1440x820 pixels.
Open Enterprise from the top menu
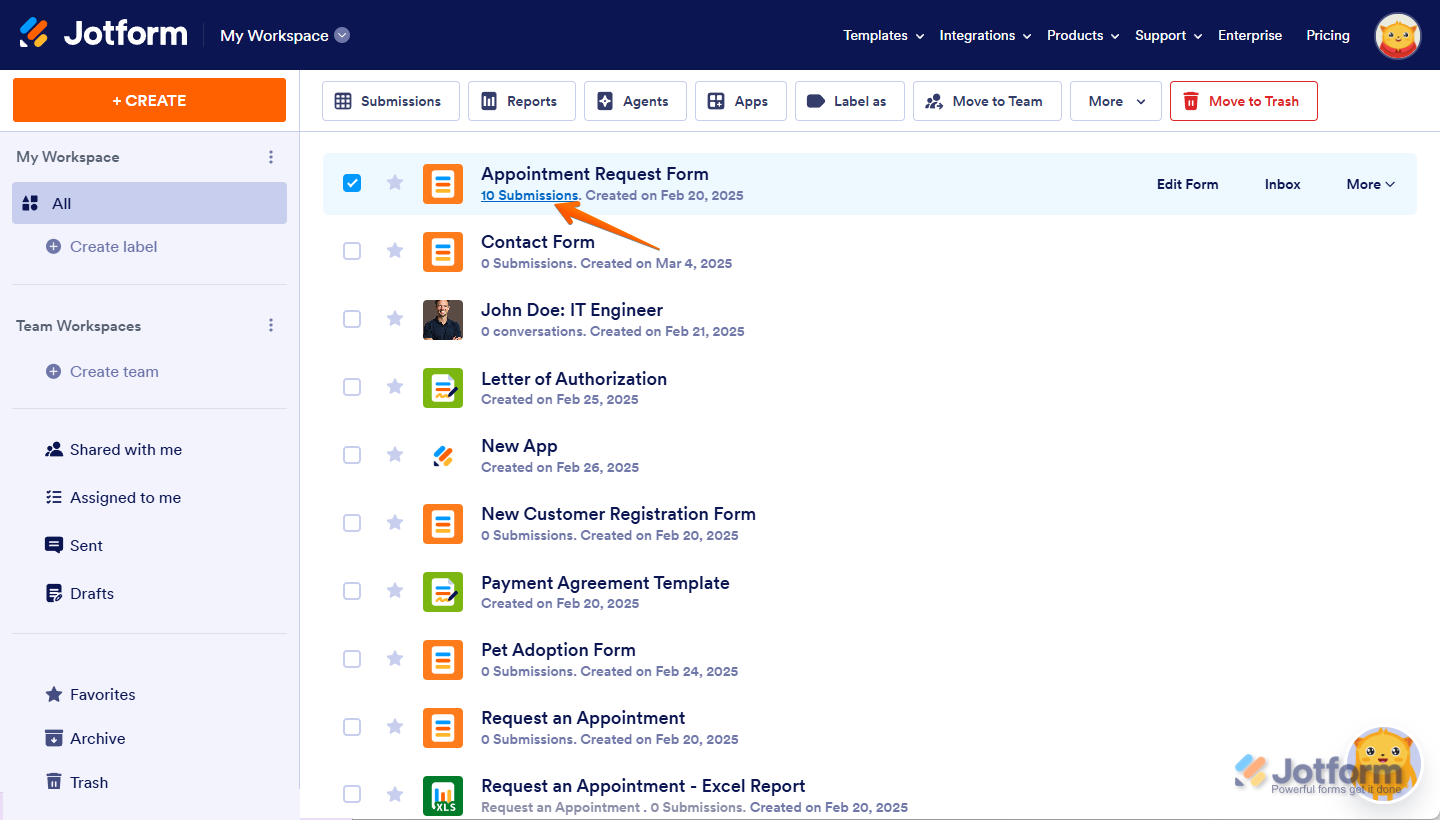(x=1249, y=35)
